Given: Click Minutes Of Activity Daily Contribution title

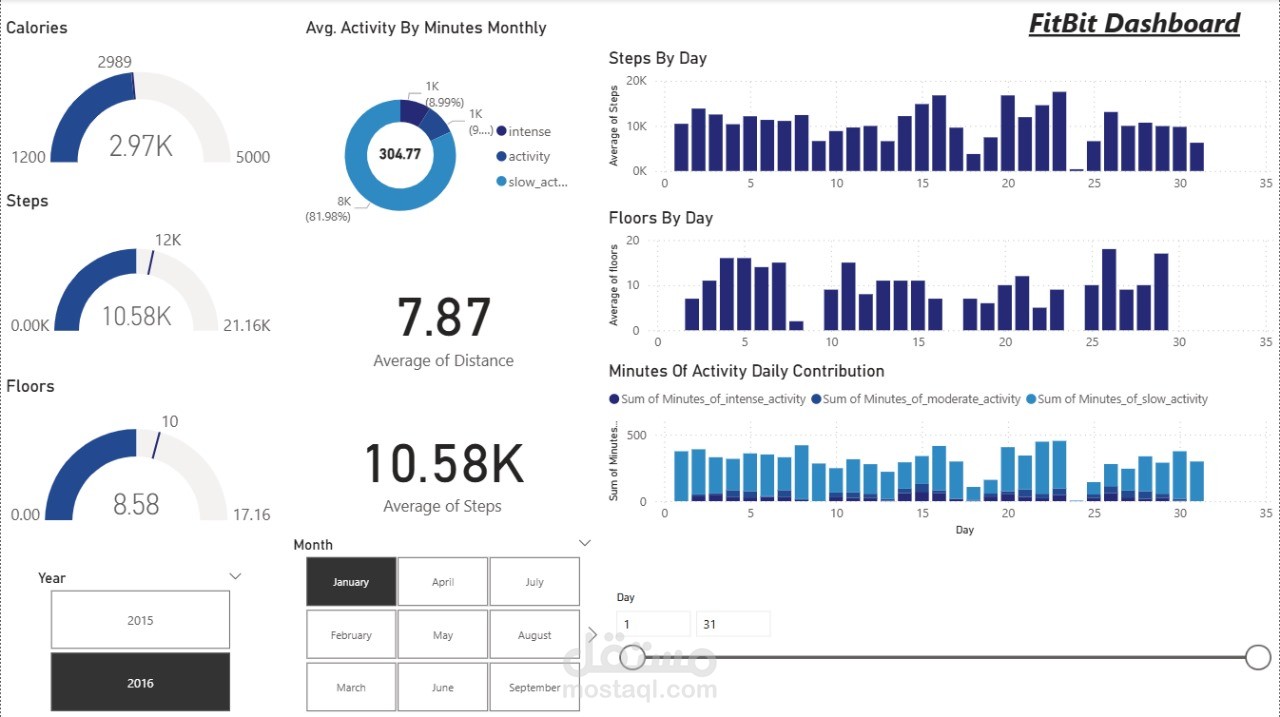Looking at the screenshot, I should click(x=747, y=370).
